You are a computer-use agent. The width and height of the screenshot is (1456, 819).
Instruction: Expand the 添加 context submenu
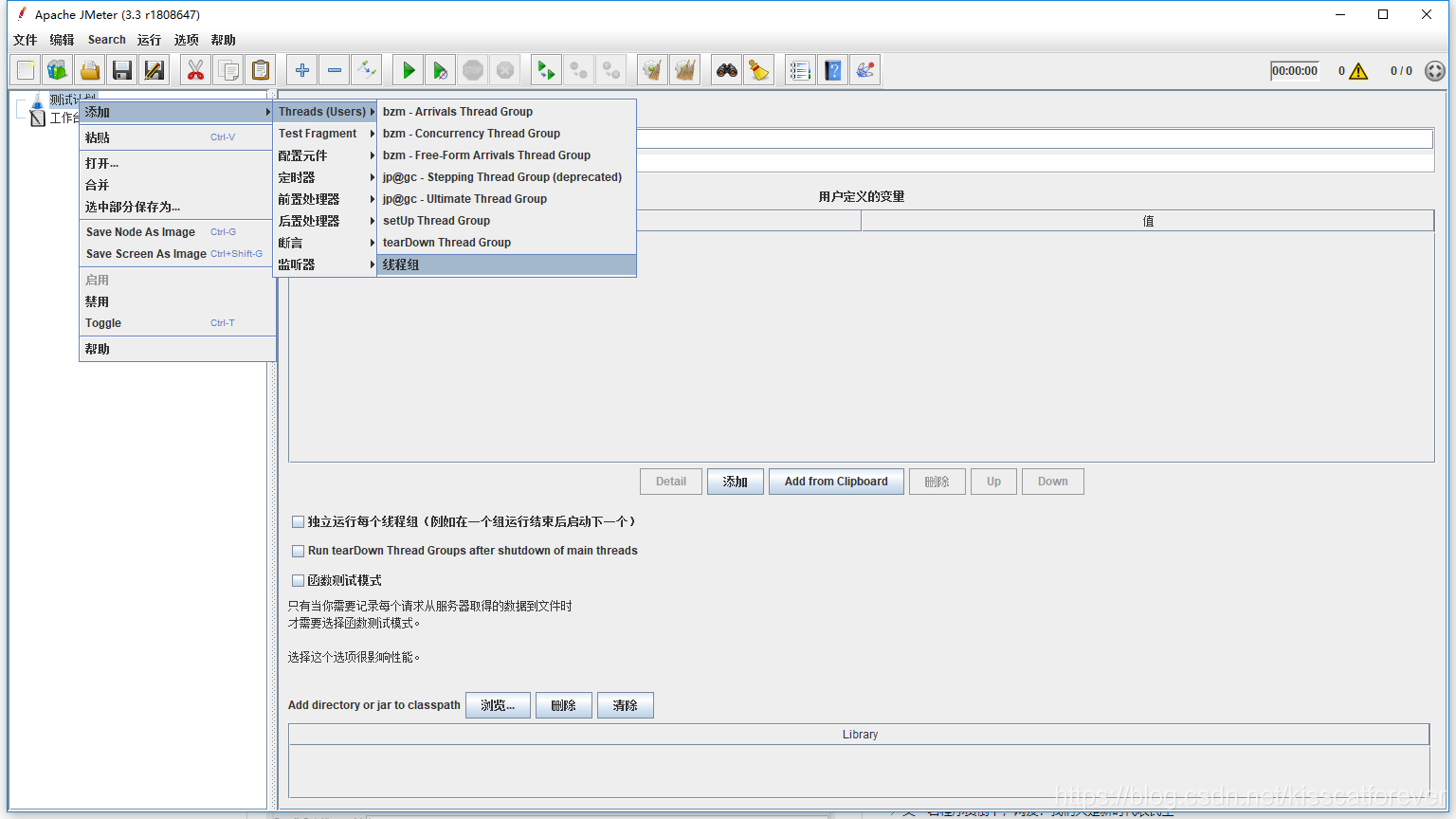pyautogui.click(x=177, y=112)
